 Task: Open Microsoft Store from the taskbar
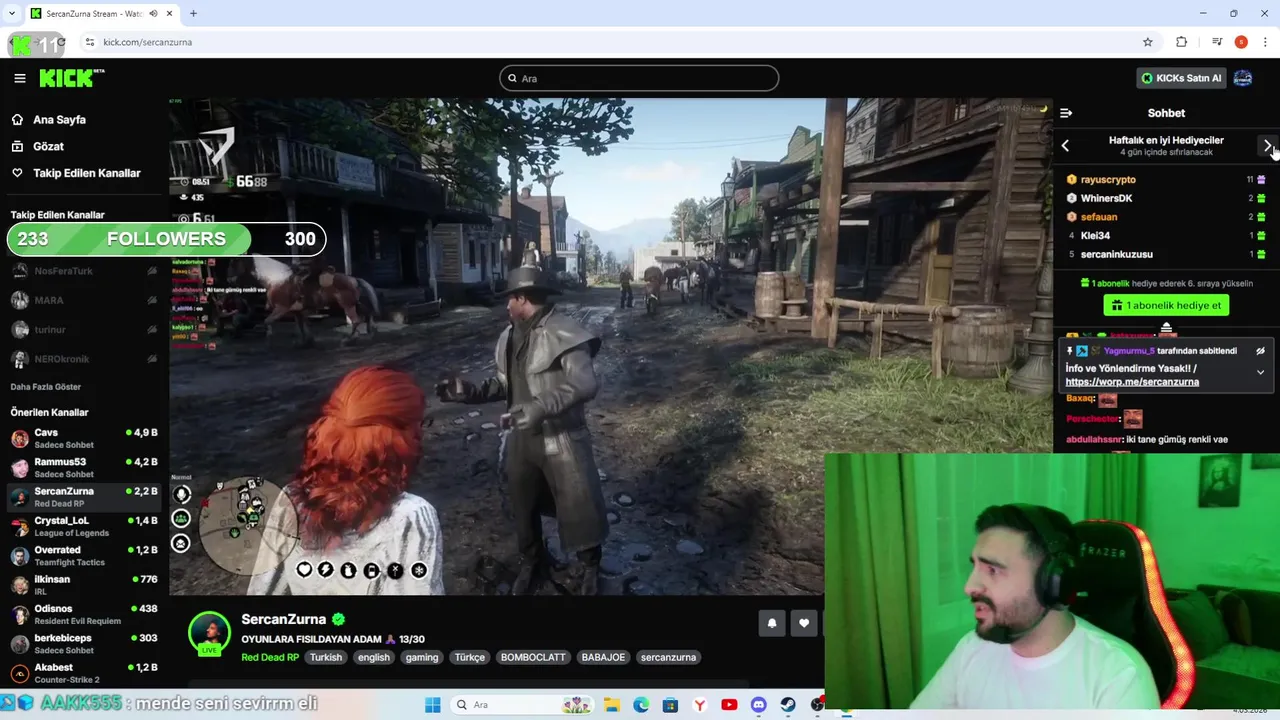coord(670,705)
